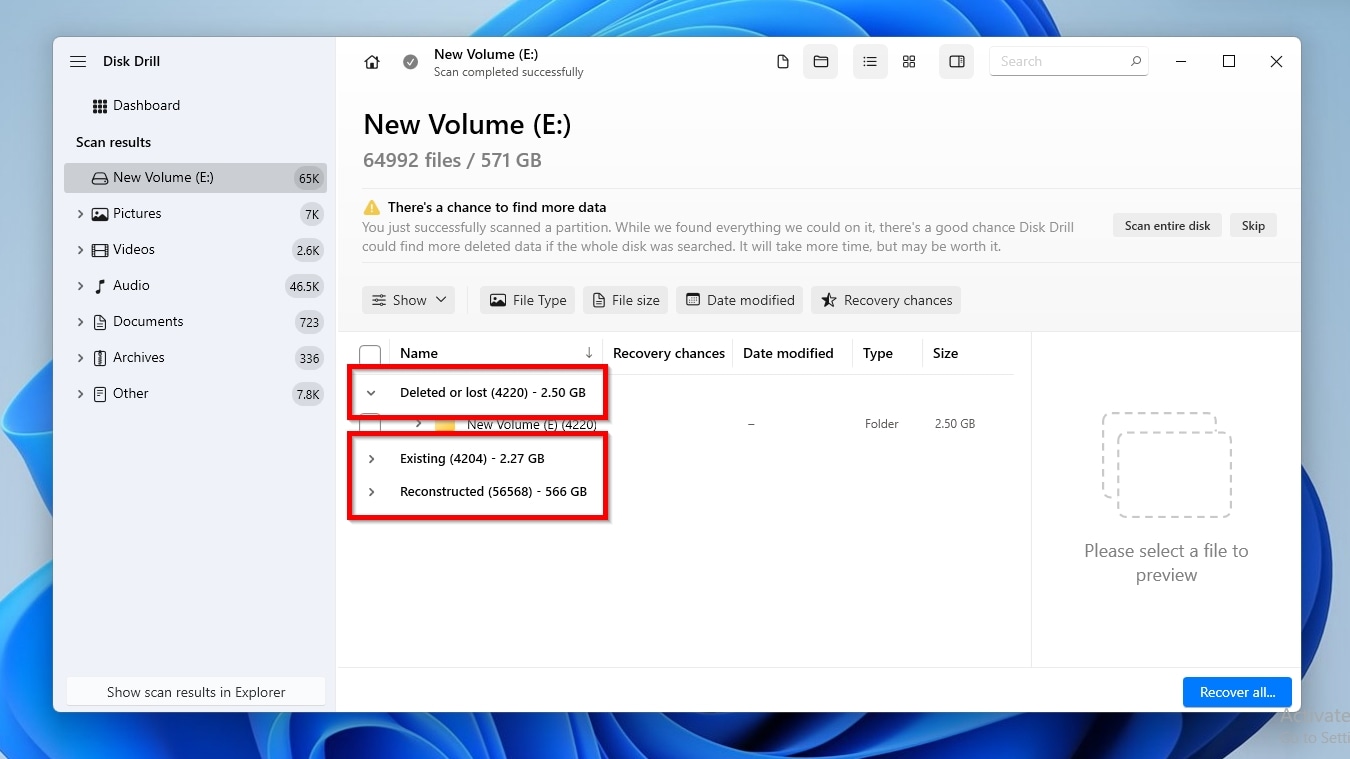Click the scan completed checkmark status icon
The height and width of the screenshot is (759, 1350).
[x=410, y=62]
